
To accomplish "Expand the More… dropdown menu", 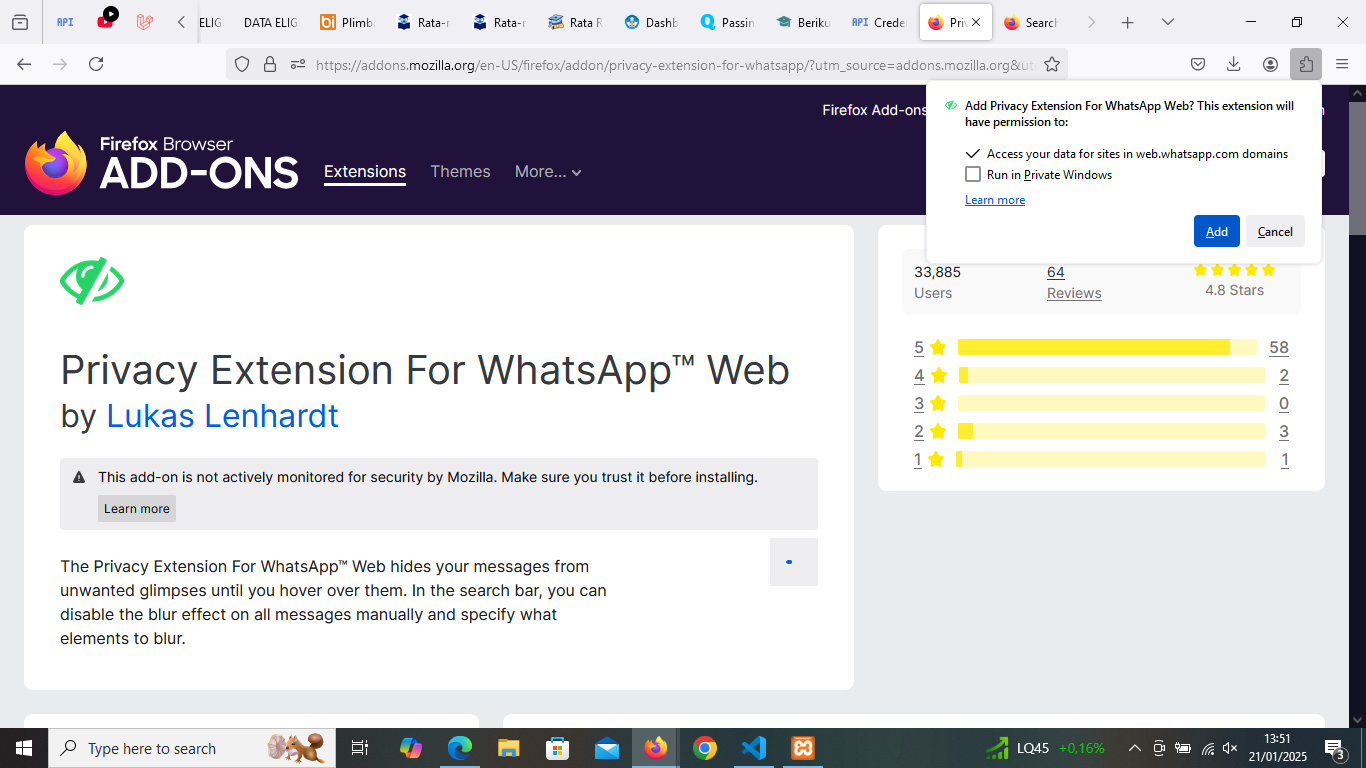I will [x=548, y=171].
